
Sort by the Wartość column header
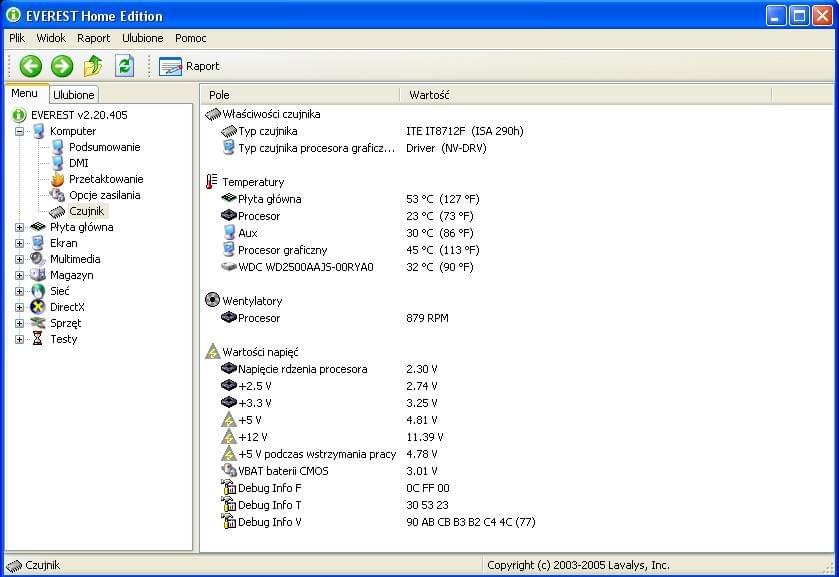585,95
